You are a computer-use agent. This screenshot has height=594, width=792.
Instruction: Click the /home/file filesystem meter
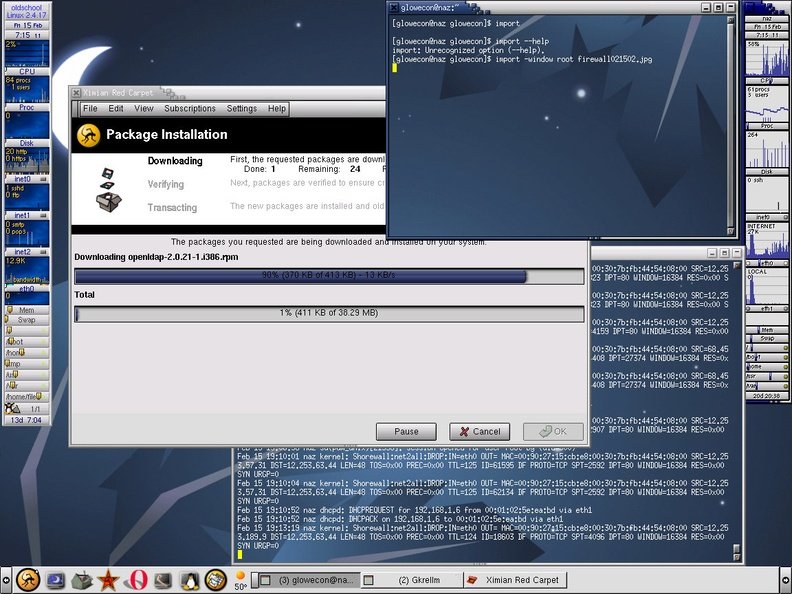27,397
